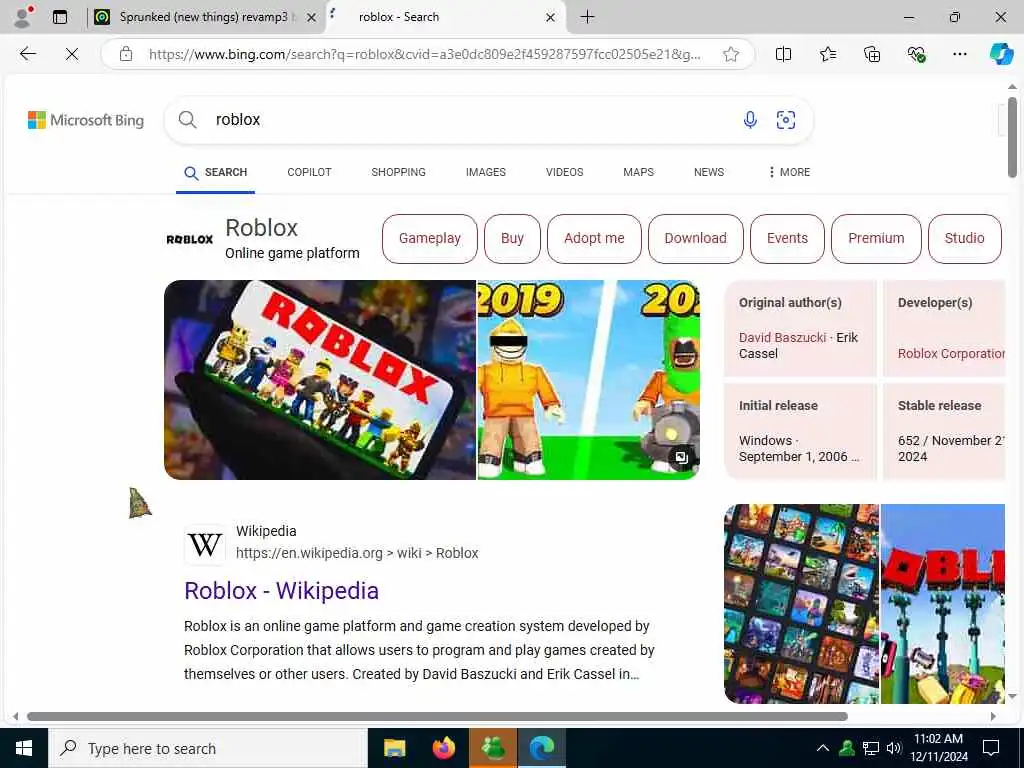This screenshot has height=768, width=1024.
Task: Open the notifications action center
Action: 991,748
